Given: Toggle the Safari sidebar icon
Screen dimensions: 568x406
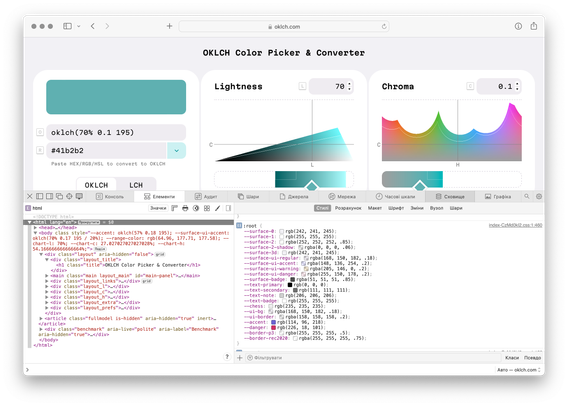Looking at the screenshot, I should point(67,26).
